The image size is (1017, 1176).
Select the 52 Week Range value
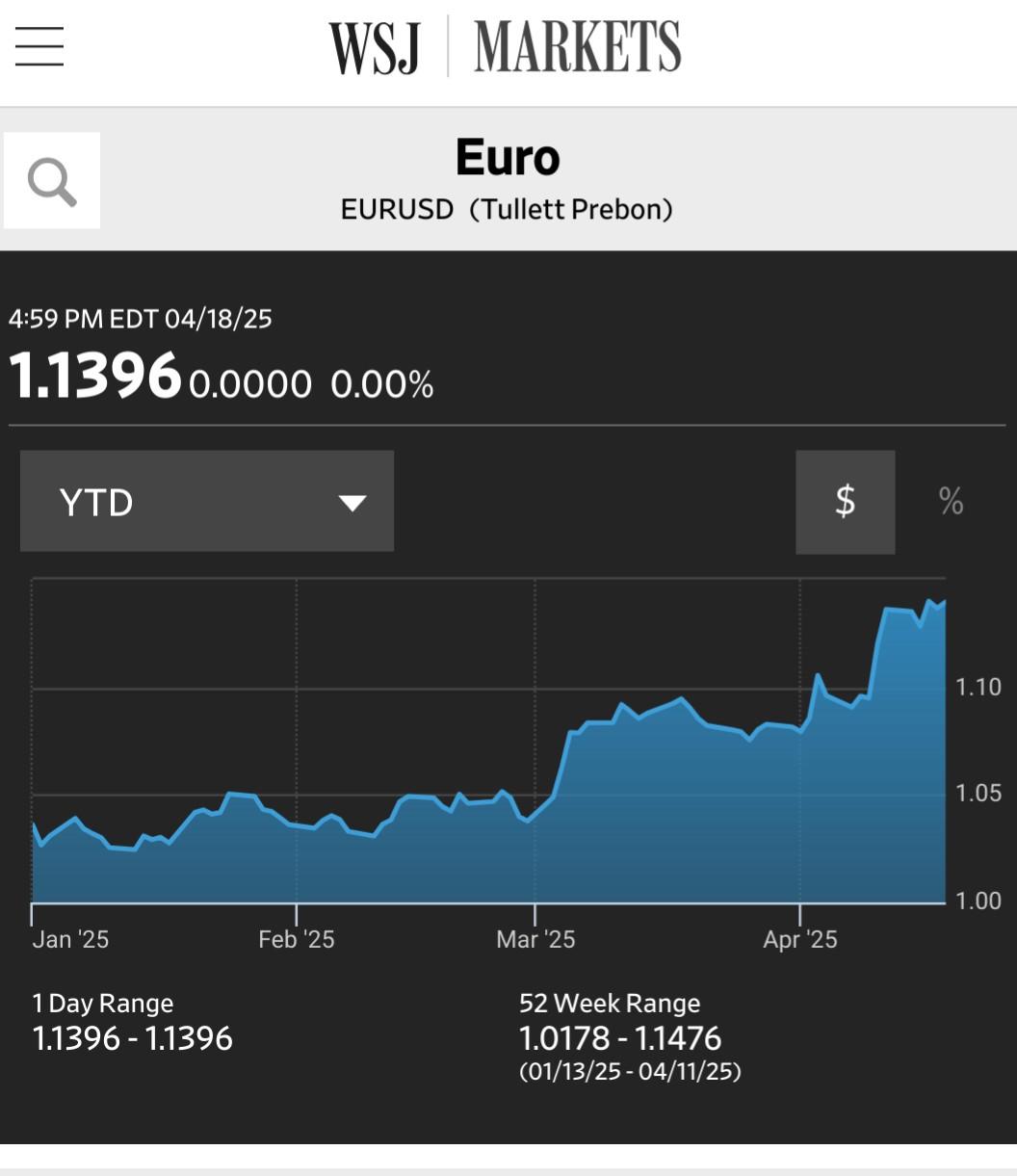coord(620,1038)
